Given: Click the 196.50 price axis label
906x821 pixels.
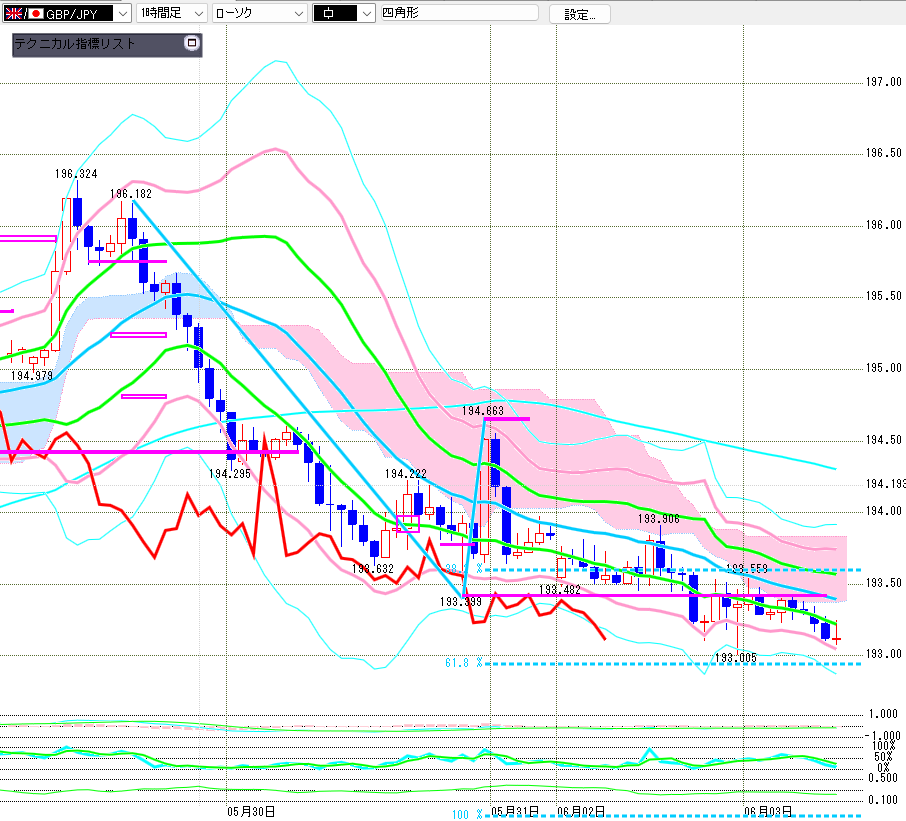Looking at the screenshot, I should [883, 153].
